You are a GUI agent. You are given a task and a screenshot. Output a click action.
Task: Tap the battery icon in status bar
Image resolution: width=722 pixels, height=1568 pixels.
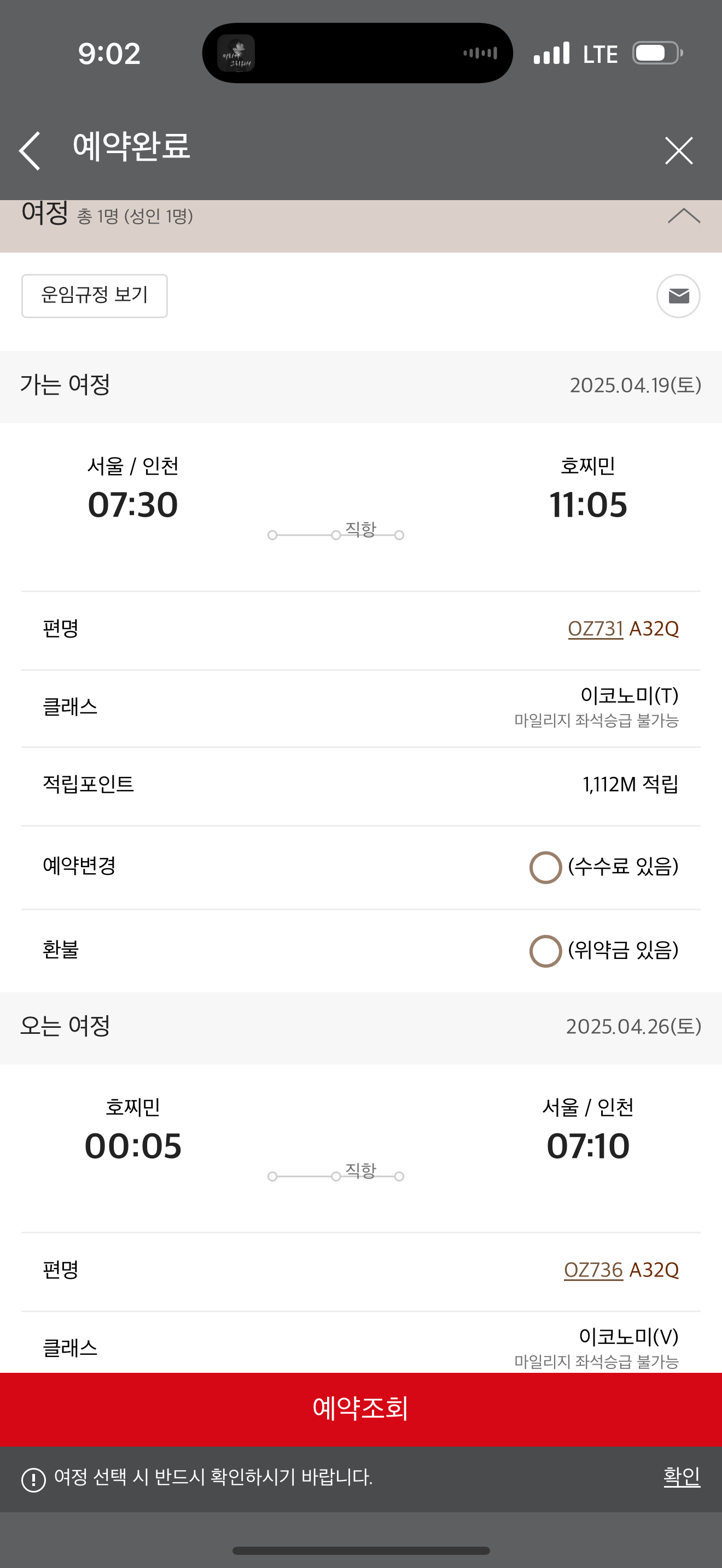pyautogui.click(x=657, y=54)
